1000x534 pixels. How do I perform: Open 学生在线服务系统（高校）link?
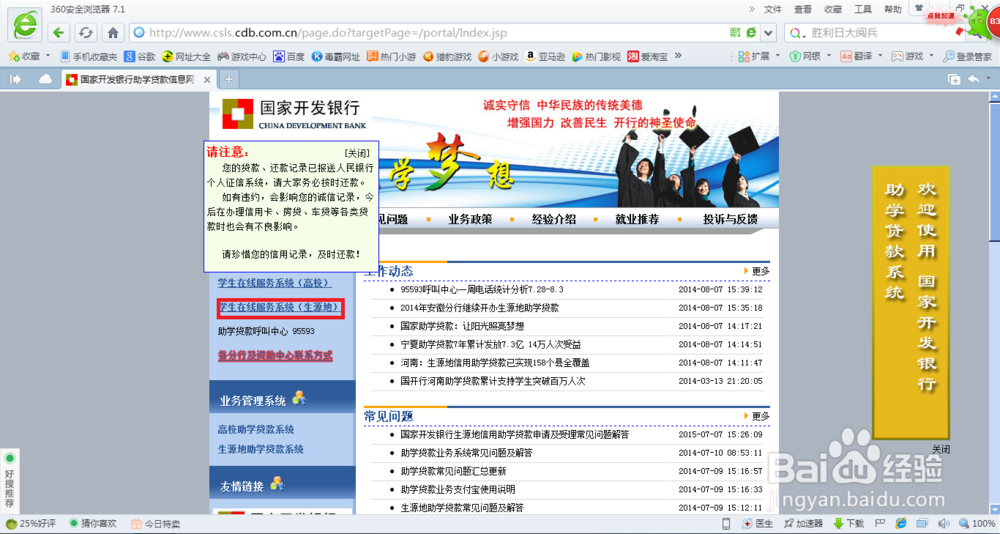tap(275, 283)
